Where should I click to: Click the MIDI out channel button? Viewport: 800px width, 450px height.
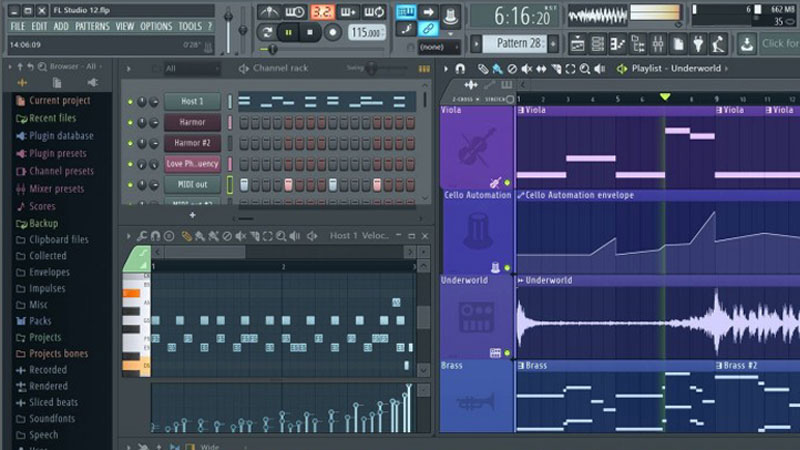click(x=192, y=185)
